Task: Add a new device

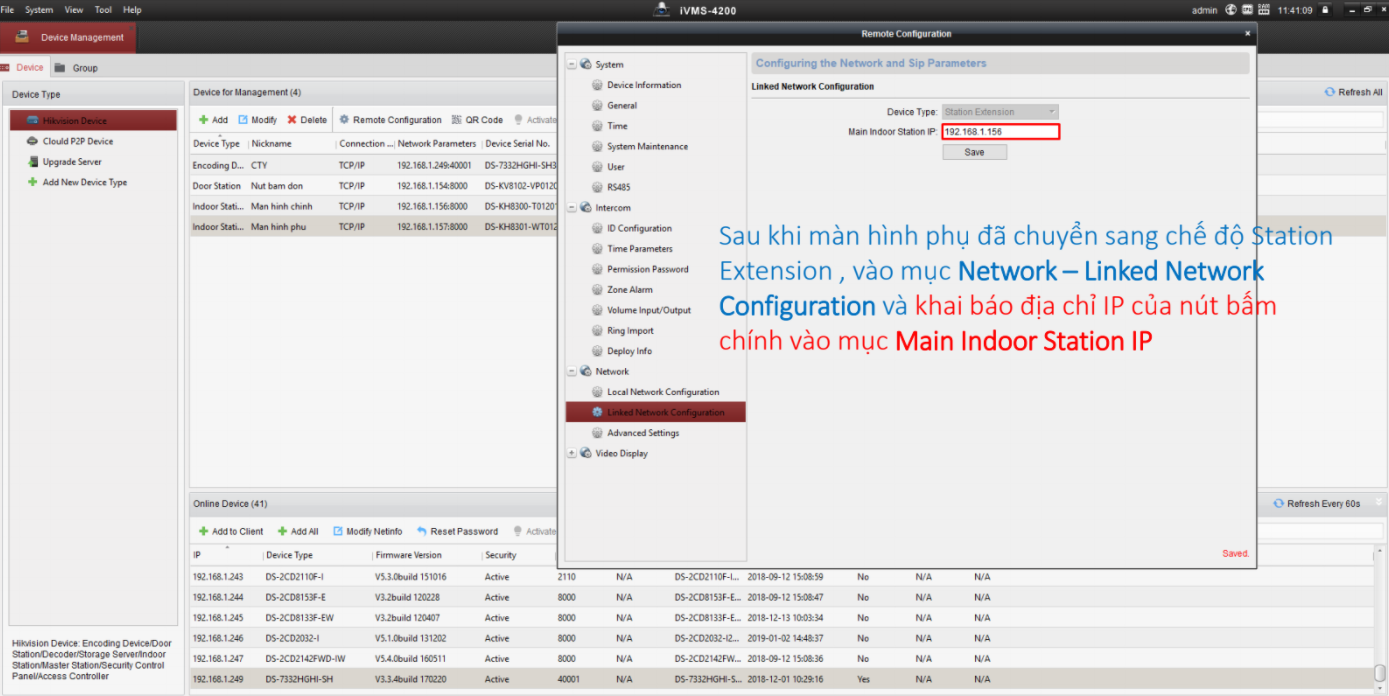Action: (x=213, y=119)
